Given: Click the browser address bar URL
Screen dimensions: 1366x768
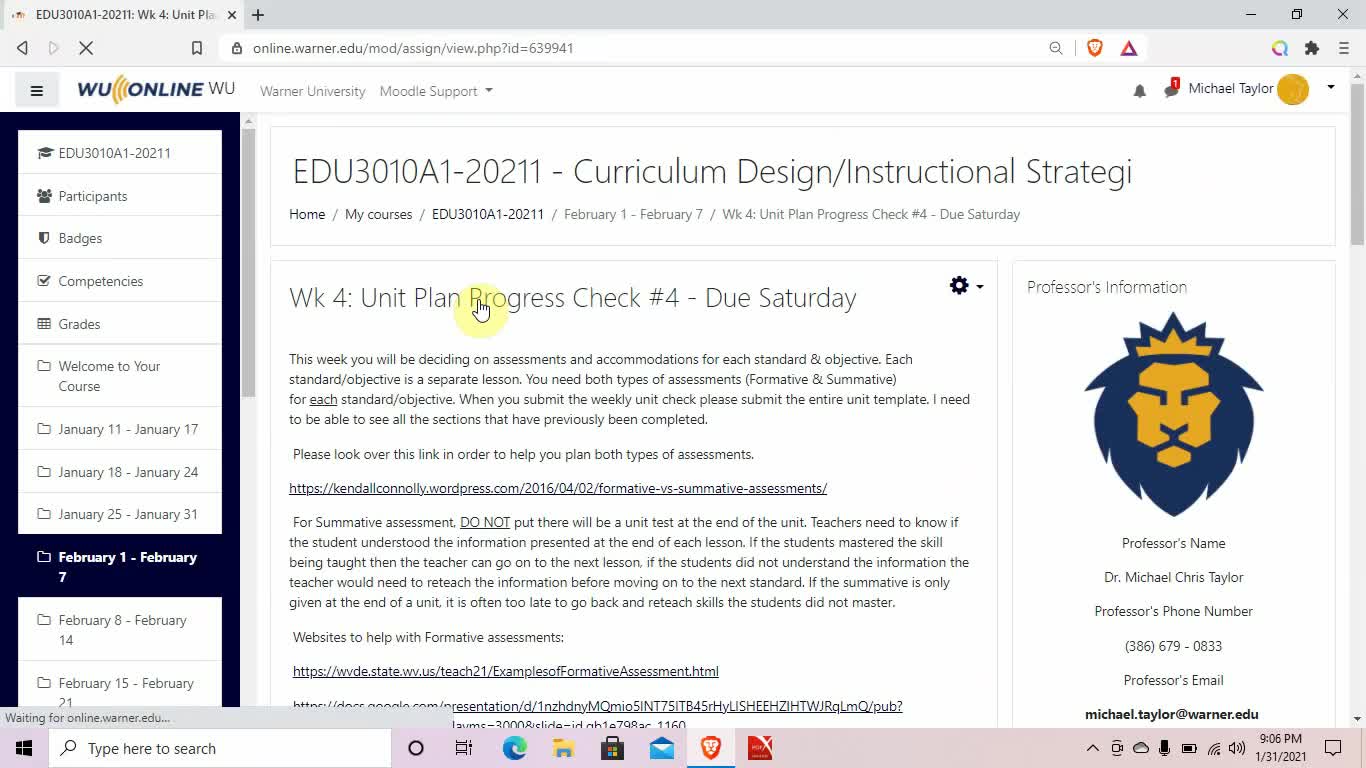Looking at the screenshot, I should 413,48.
